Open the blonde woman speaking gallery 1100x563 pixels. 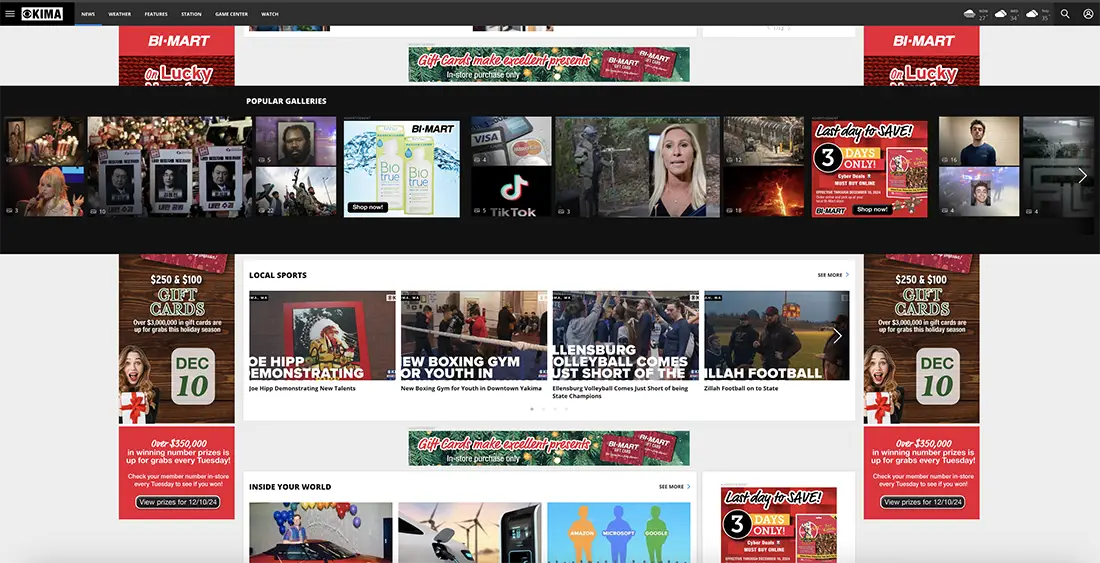pyautogui.click(x=638, y=167)
